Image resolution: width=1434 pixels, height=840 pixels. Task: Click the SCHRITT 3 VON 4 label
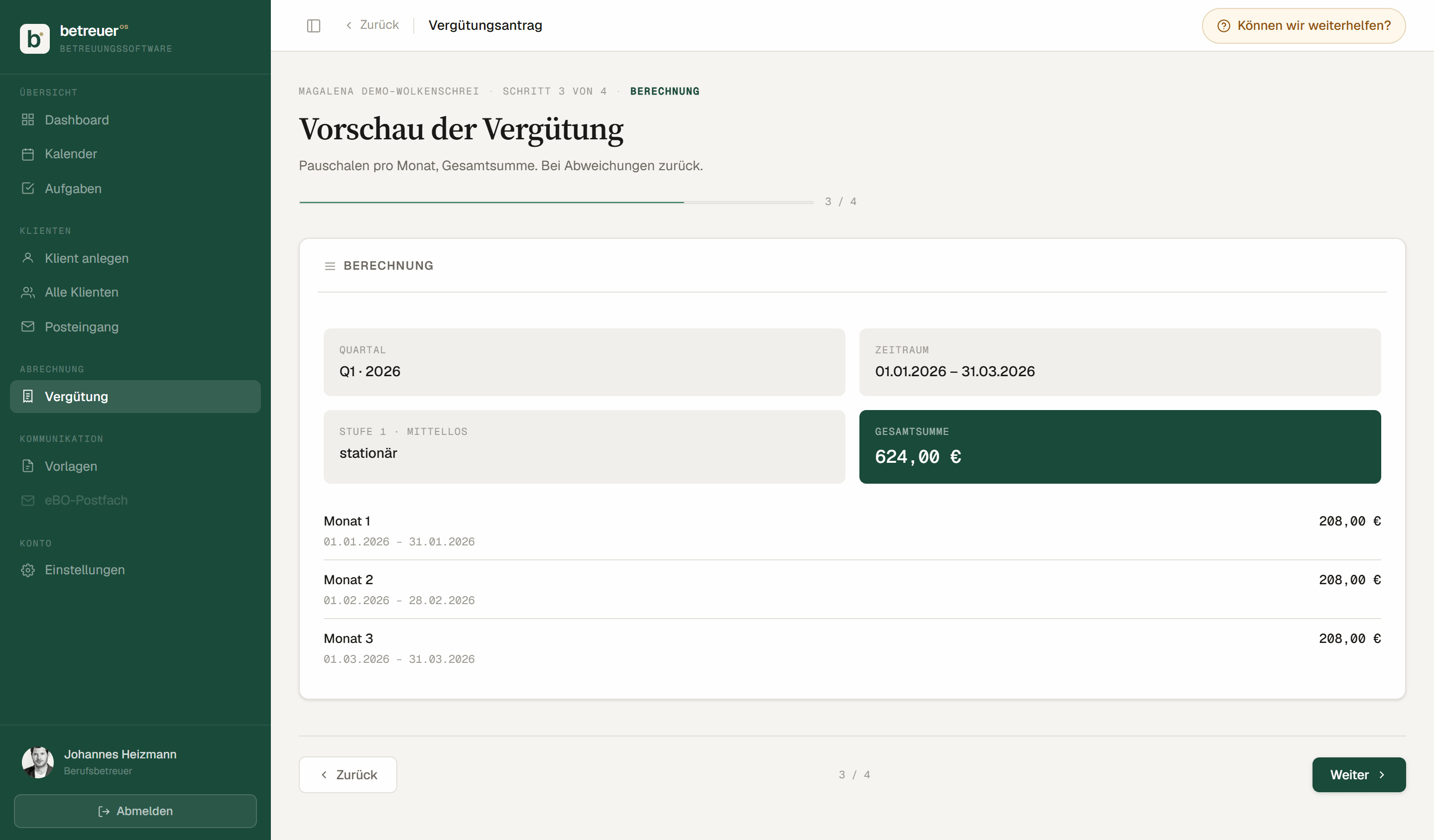pyautogui.click(x=555, y=91)
